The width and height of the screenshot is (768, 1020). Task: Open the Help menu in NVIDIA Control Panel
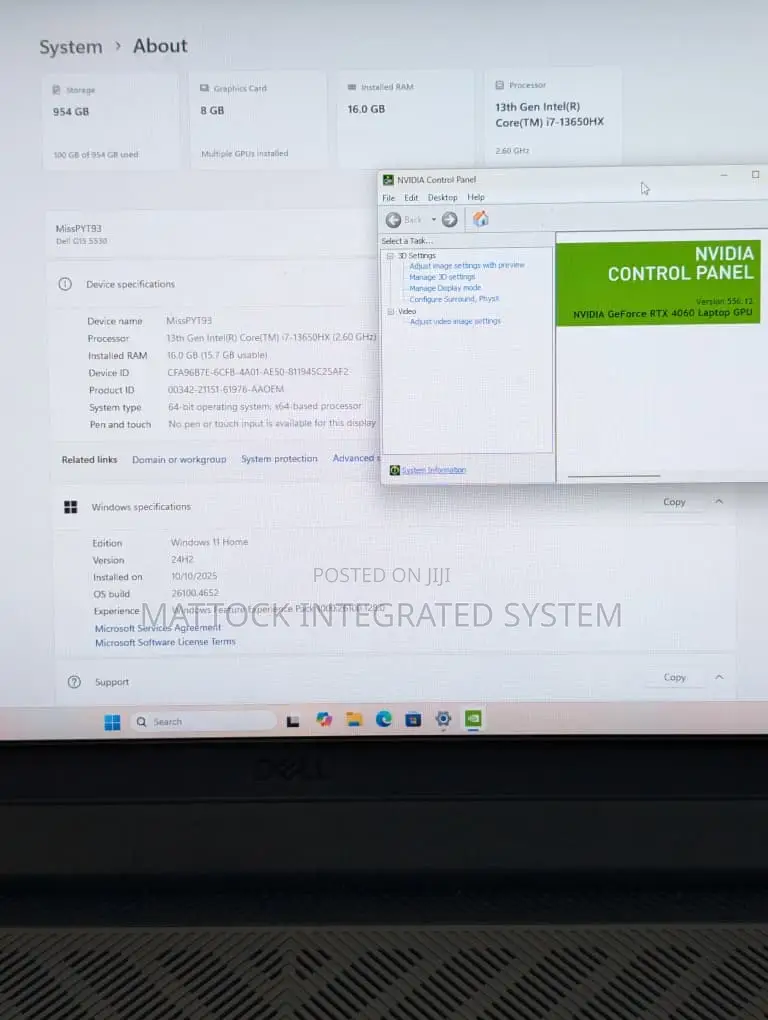coord(476,197)
